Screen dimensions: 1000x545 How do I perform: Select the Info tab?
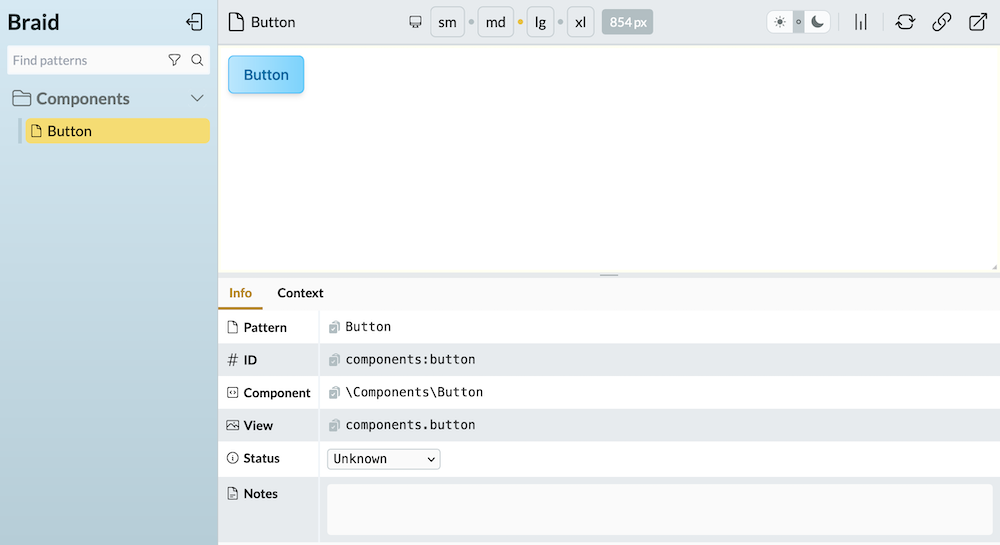(240, 293)
